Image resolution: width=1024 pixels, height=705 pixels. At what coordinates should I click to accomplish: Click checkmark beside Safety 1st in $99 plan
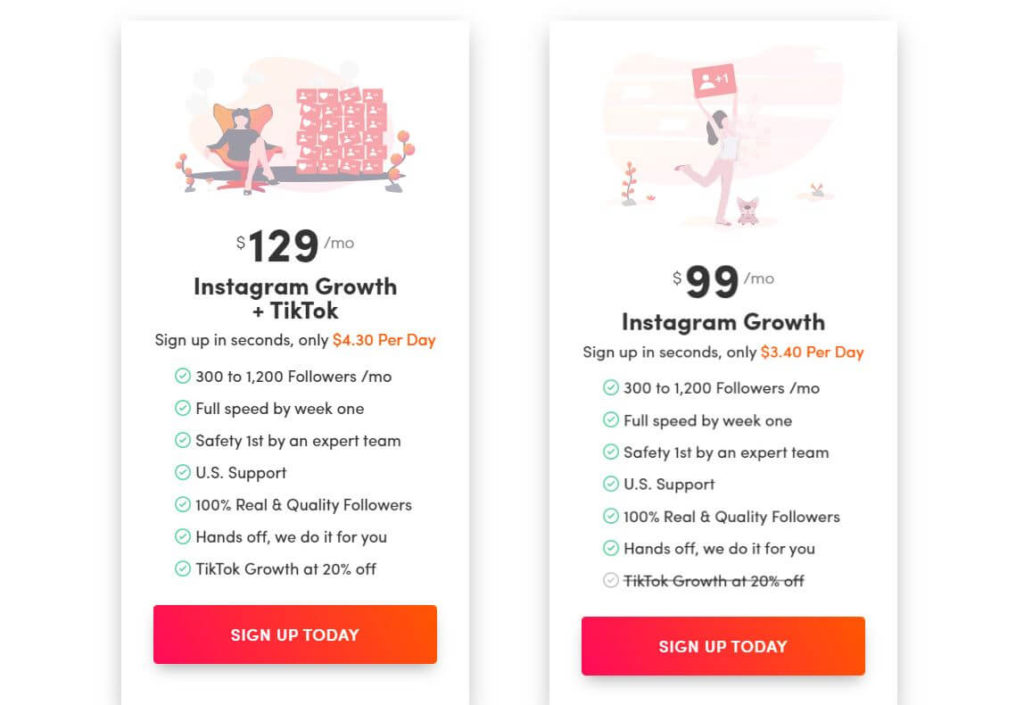click(611, 452)
